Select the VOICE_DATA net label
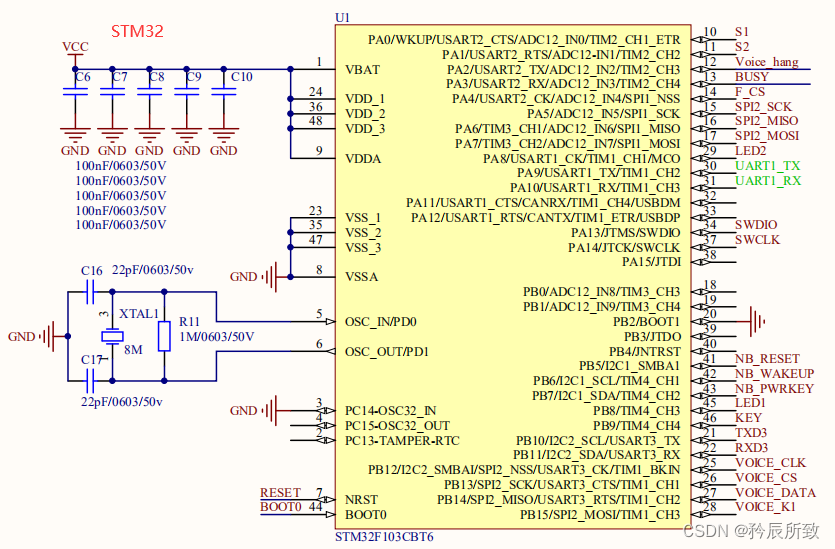 coord(775,492)
